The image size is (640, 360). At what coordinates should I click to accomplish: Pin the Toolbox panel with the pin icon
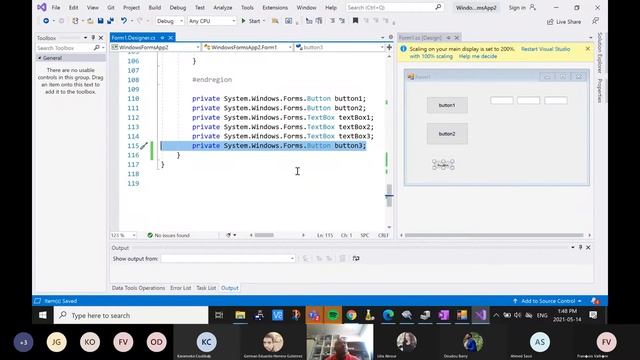point(93,38)
